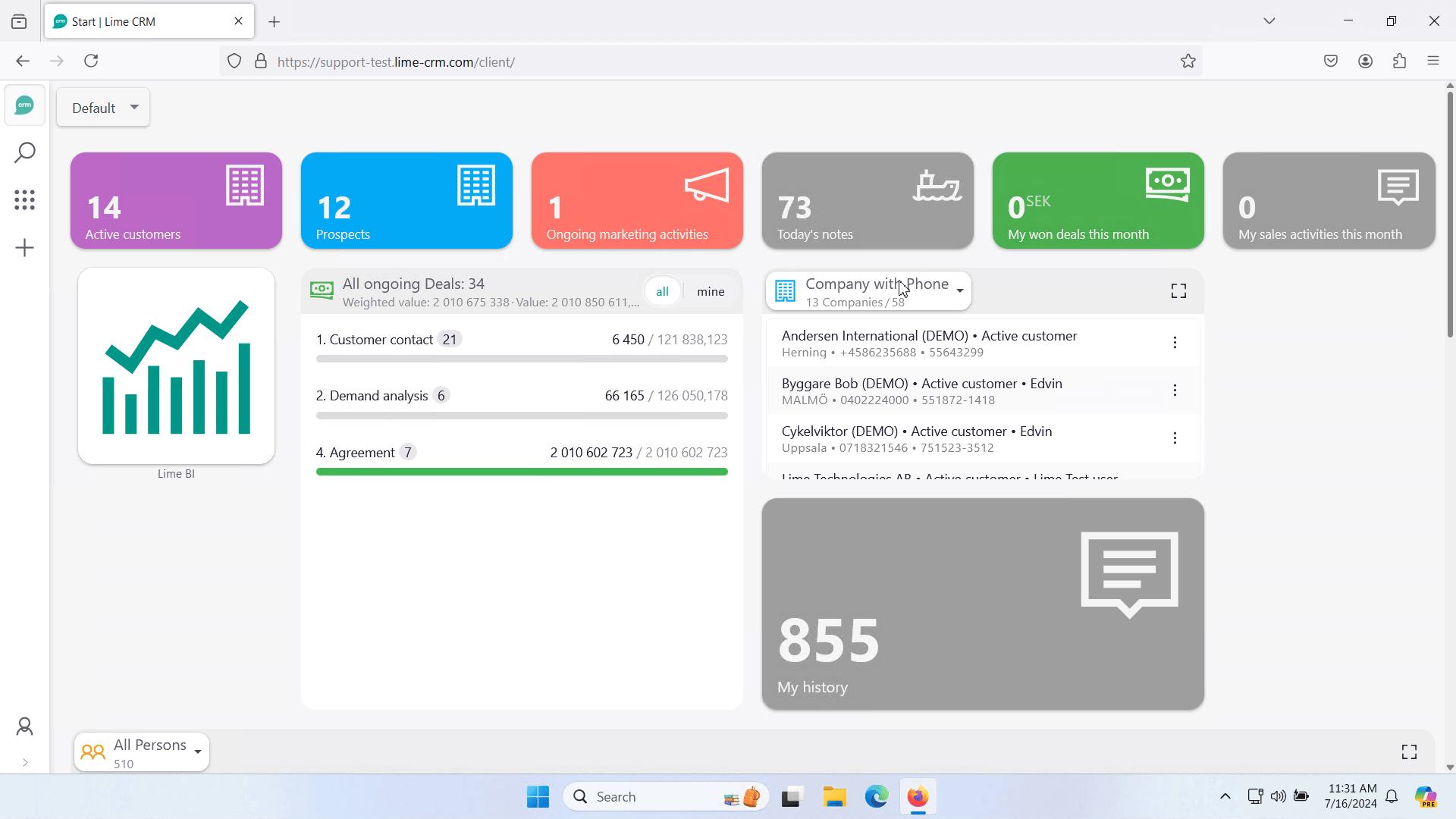
Task: Open the Save to Pocket icon
Action: (x=1331, y=61)
